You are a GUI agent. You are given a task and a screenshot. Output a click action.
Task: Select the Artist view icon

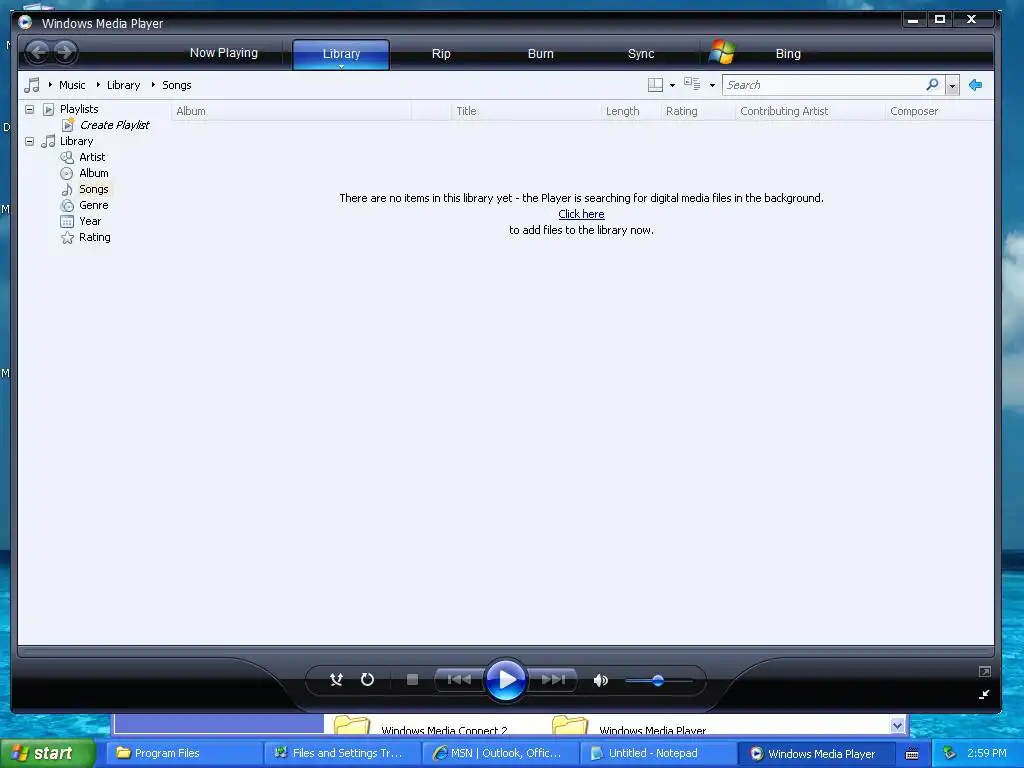67,157
